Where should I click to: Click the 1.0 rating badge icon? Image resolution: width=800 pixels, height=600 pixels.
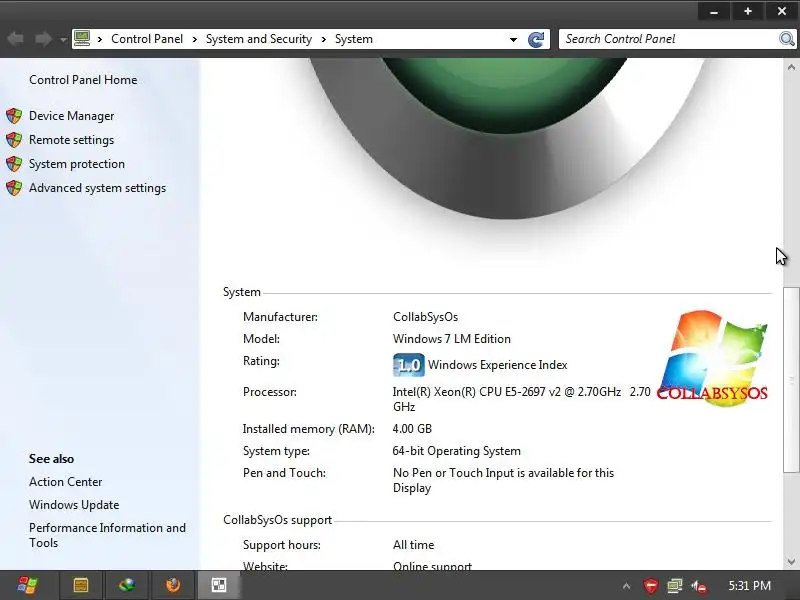click(x=409, y=365)
